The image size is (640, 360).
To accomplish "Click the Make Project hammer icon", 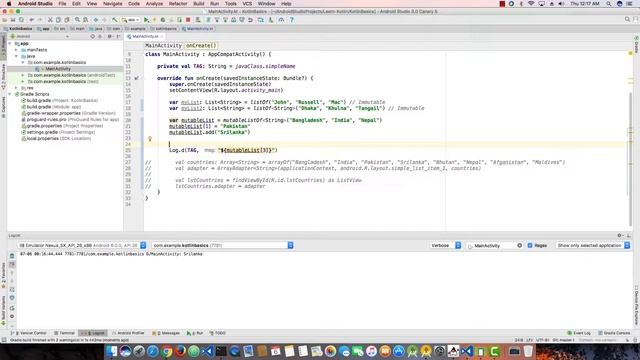I will point(115,20).
